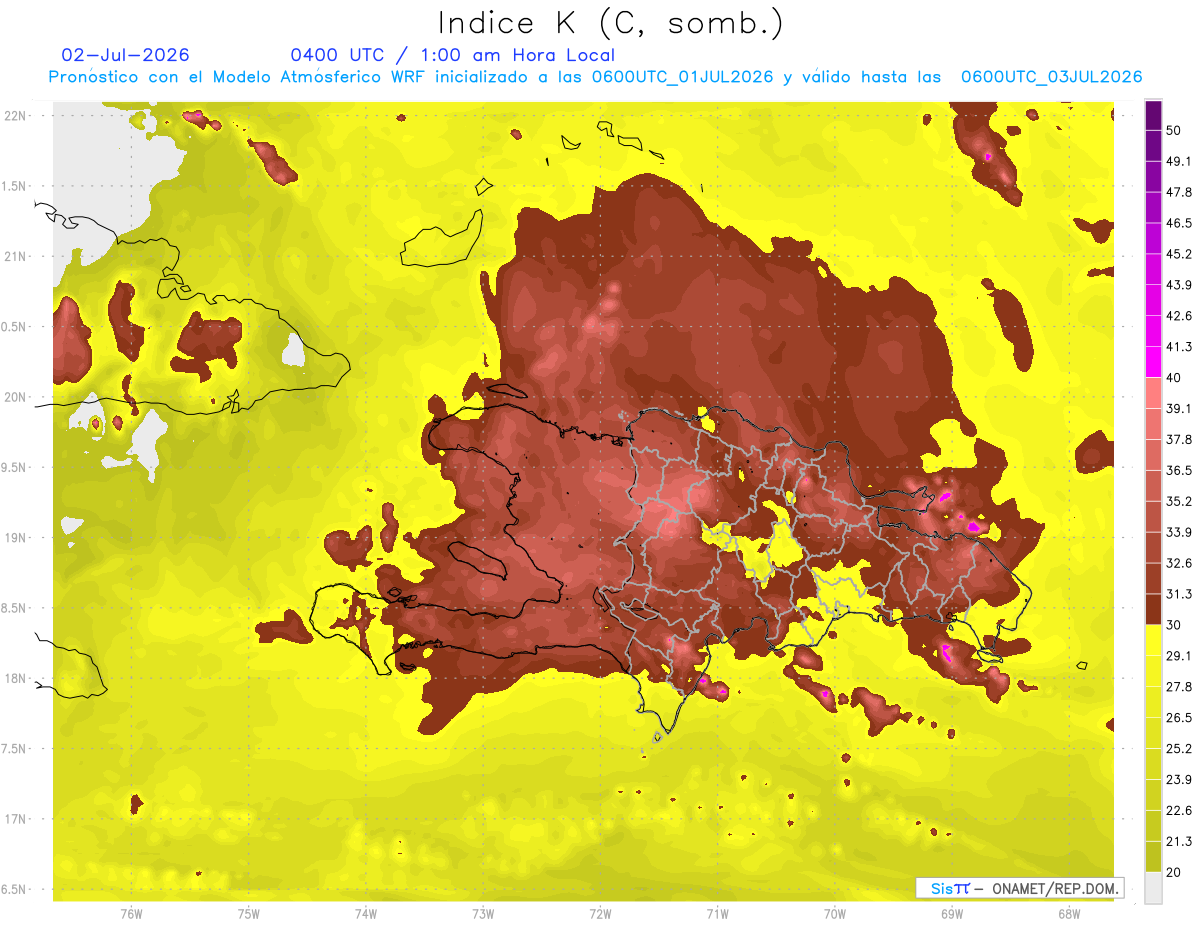The image size is (1200, 927).
Task: Click the colorbar value "30"
Action: tap(1175, 625)
